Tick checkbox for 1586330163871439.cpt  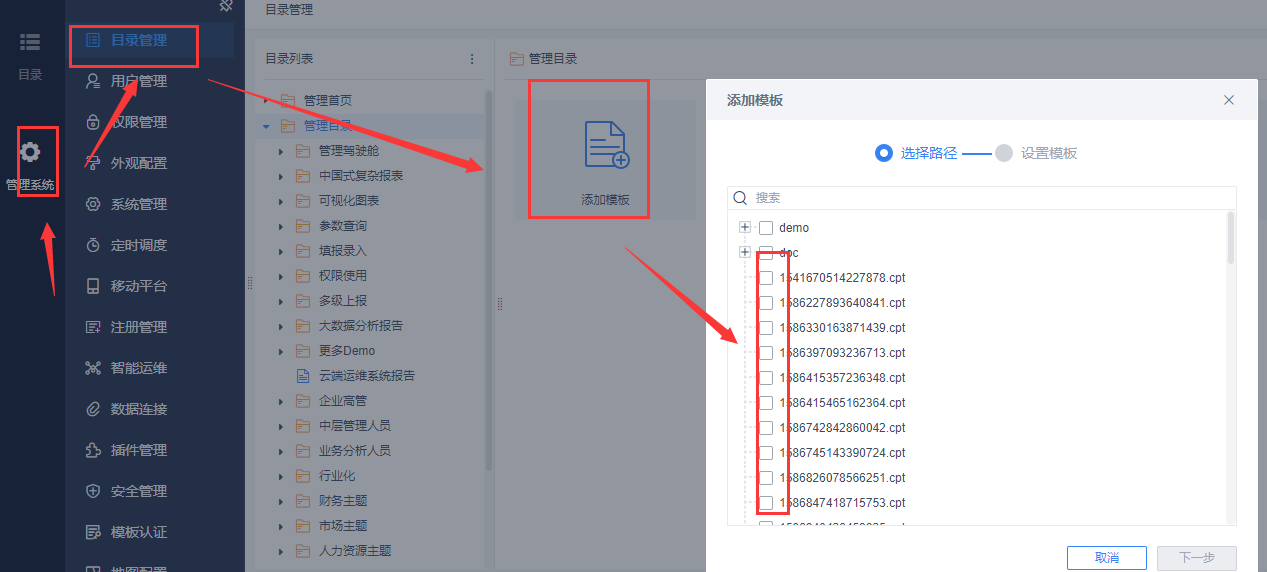pos(766,328)
